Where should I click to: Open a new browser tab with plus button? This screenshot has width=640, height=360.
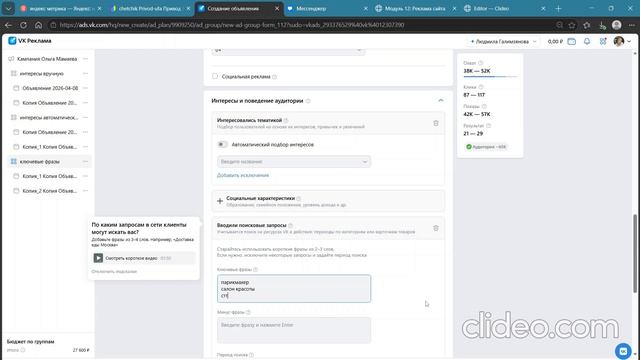pos(558,9)
